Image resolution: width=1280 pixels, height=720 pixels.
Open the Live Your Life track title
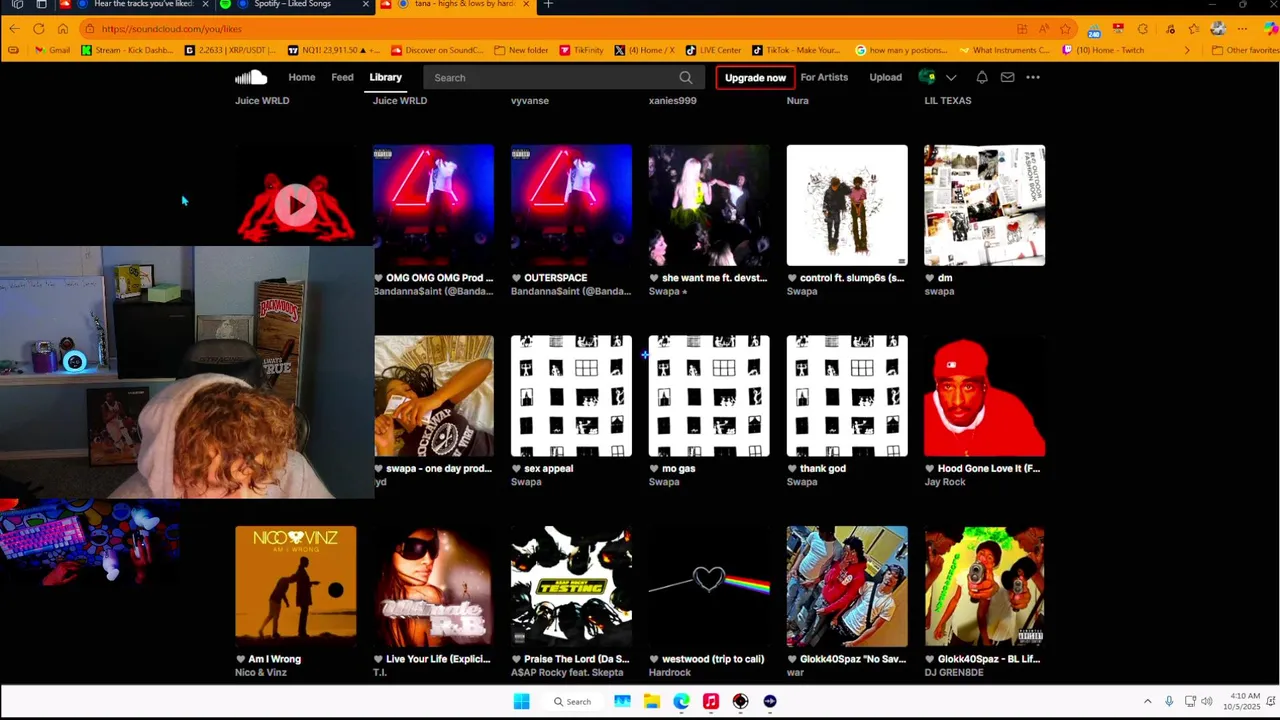tap(438, 659)
